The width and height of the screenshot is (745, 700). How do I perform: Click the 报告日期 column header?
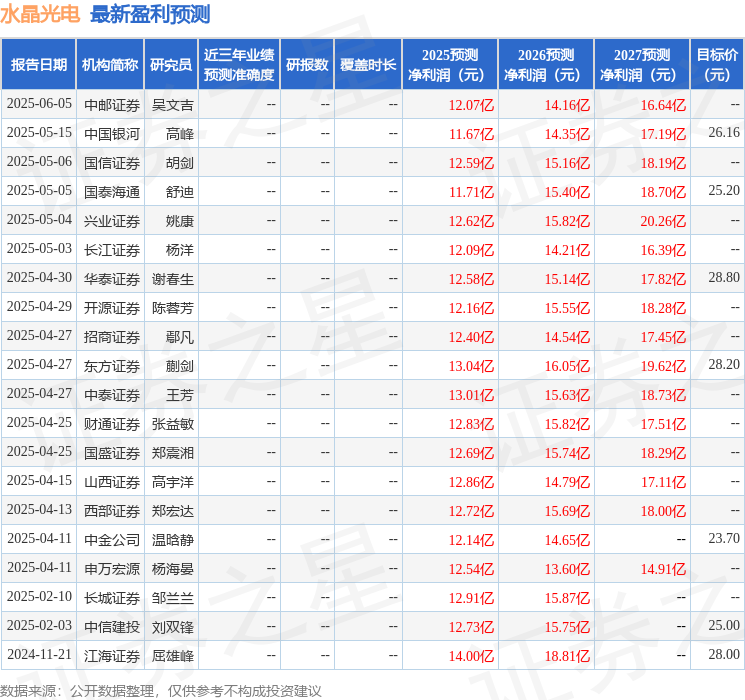point(39,65)
